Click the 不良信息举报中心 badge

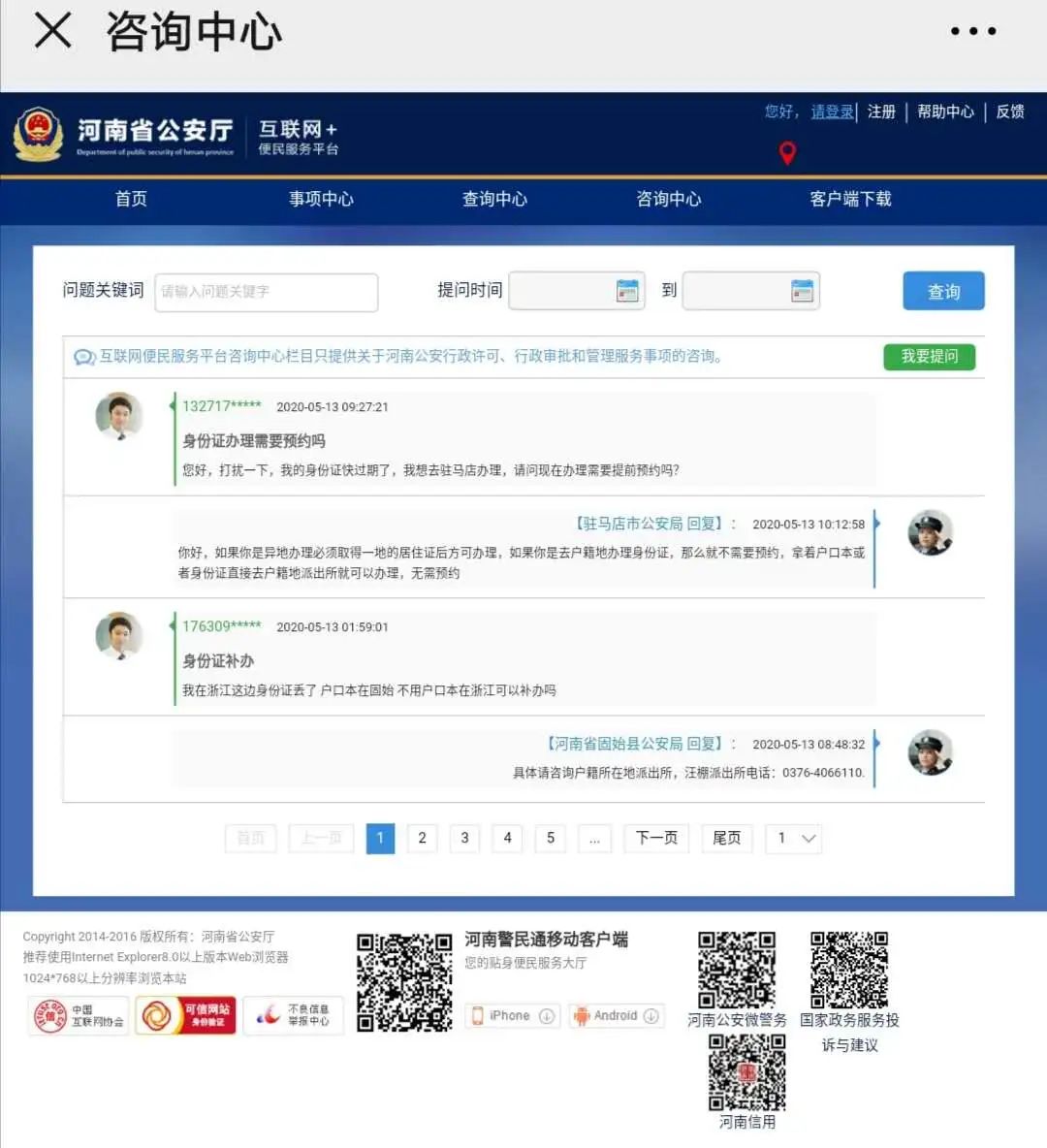[x=293, y=1015]
